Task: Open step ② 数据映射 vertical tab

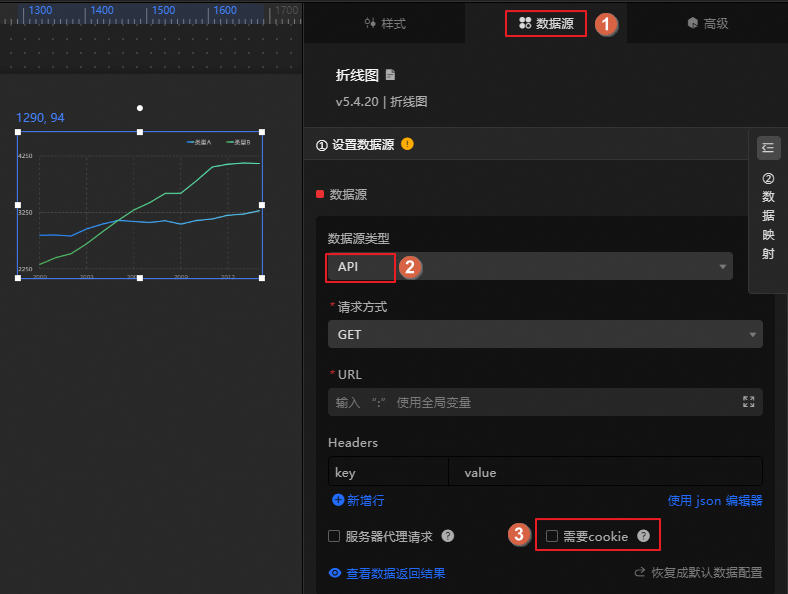Action: (768, 216)
